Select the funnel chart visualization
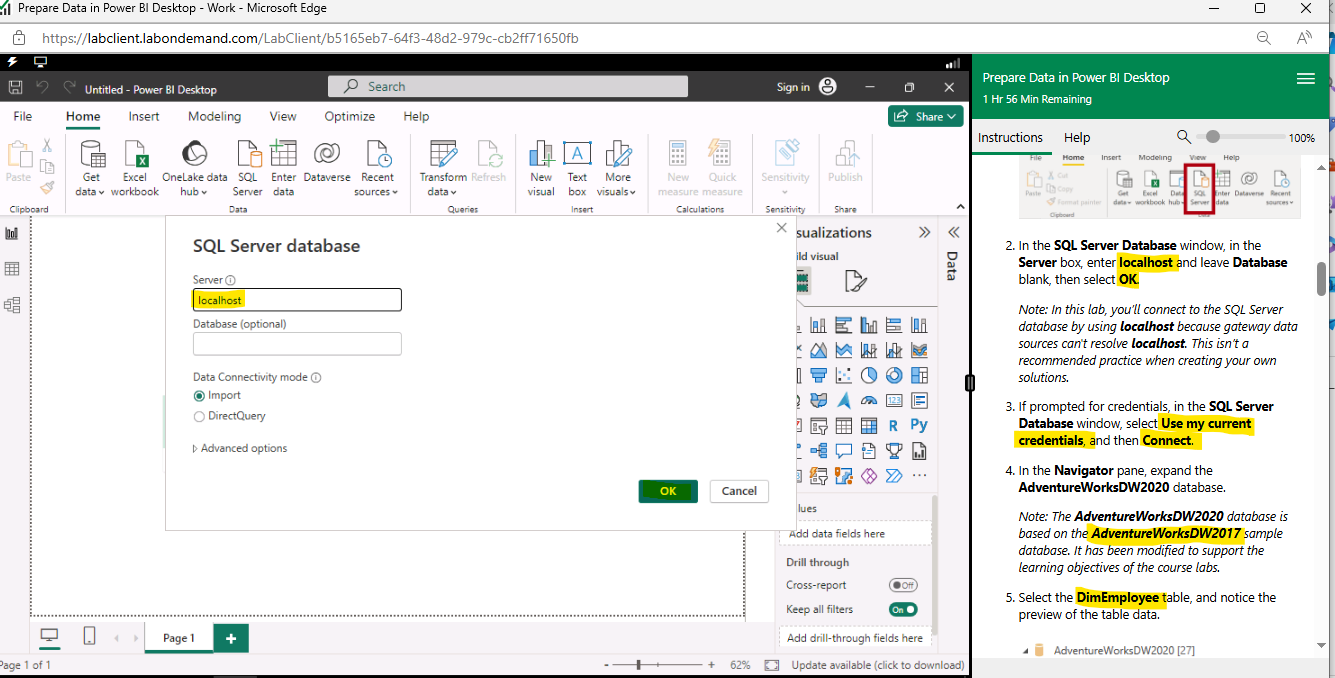1335x678 pixels. [819, 375]
